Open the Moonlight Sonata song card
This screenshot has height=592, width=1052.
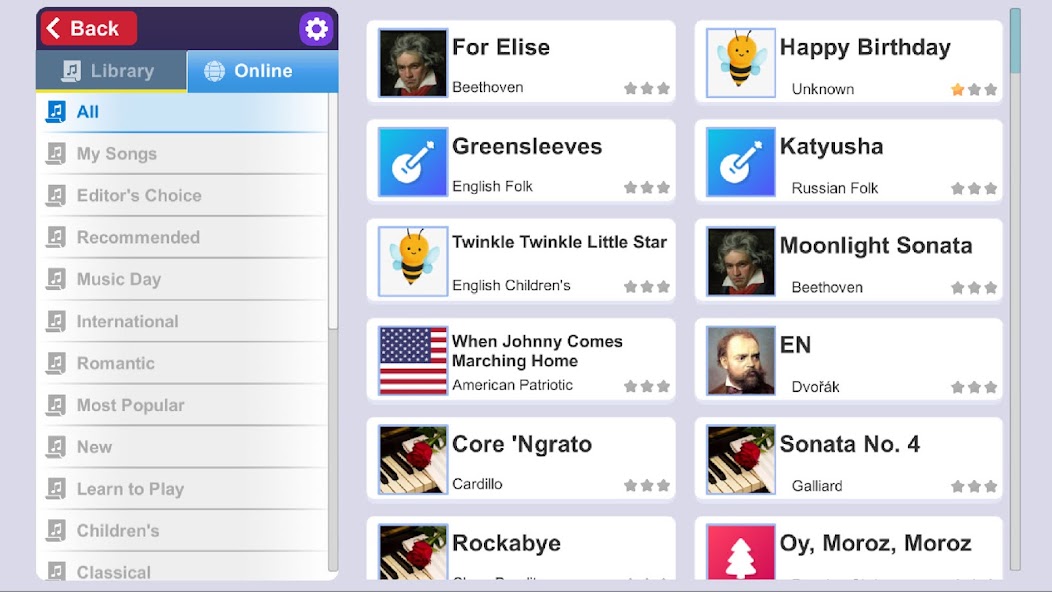pyautogui.click(x=849, y=261)
